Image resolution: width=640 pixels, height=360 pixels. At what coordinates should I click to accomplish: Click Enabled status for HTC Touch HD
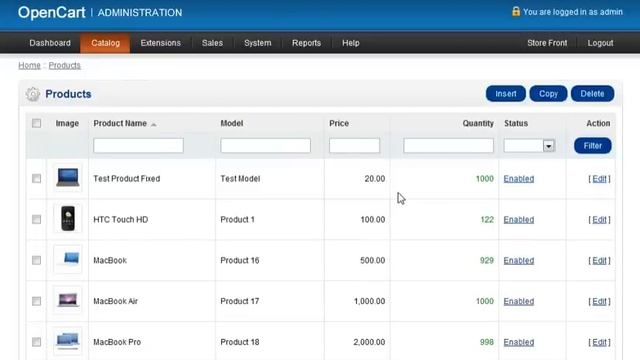tap(519, 220)
